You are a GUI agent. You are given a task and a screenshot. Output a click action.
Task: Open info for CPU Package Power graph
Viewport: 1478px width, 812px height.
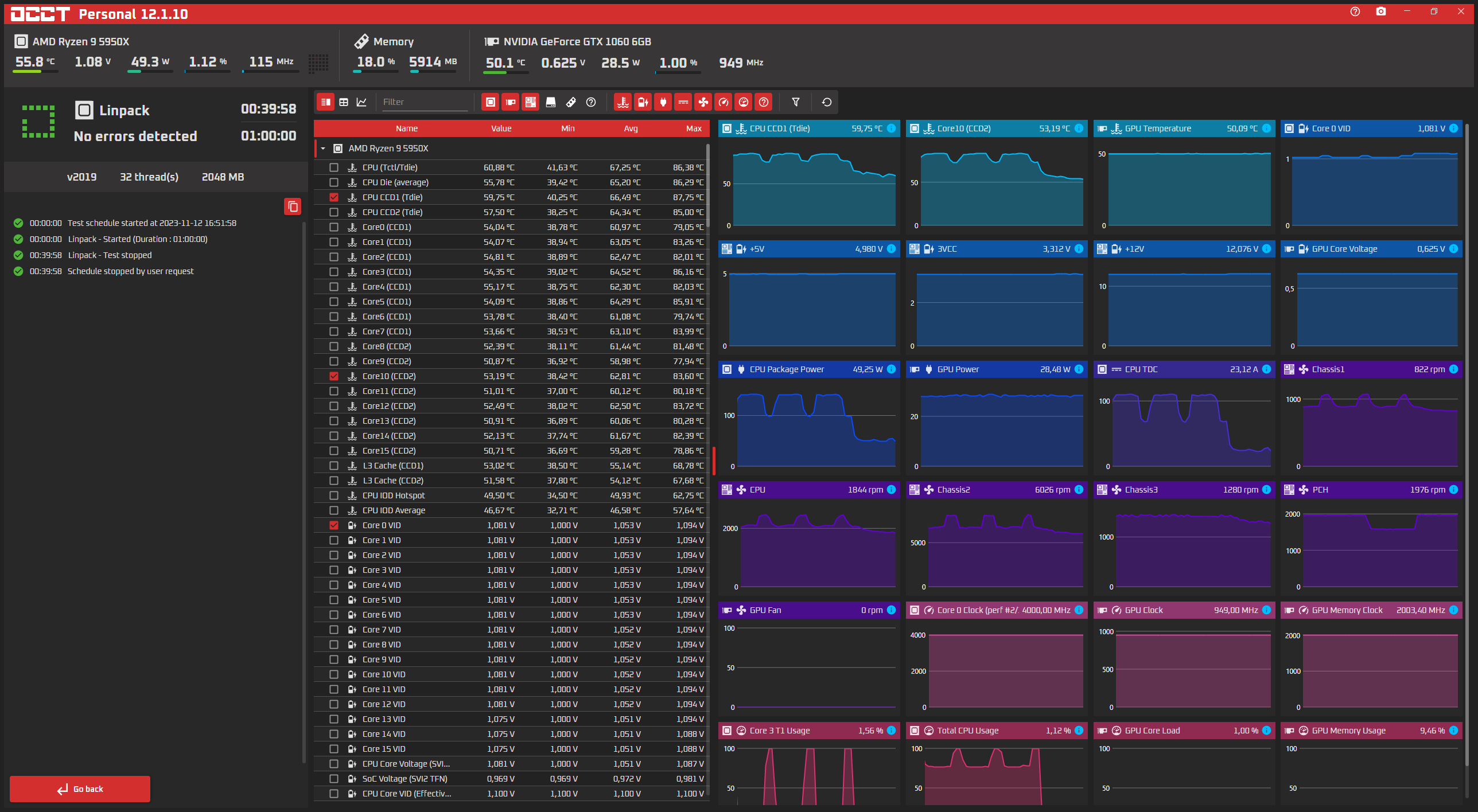point(891,369)
